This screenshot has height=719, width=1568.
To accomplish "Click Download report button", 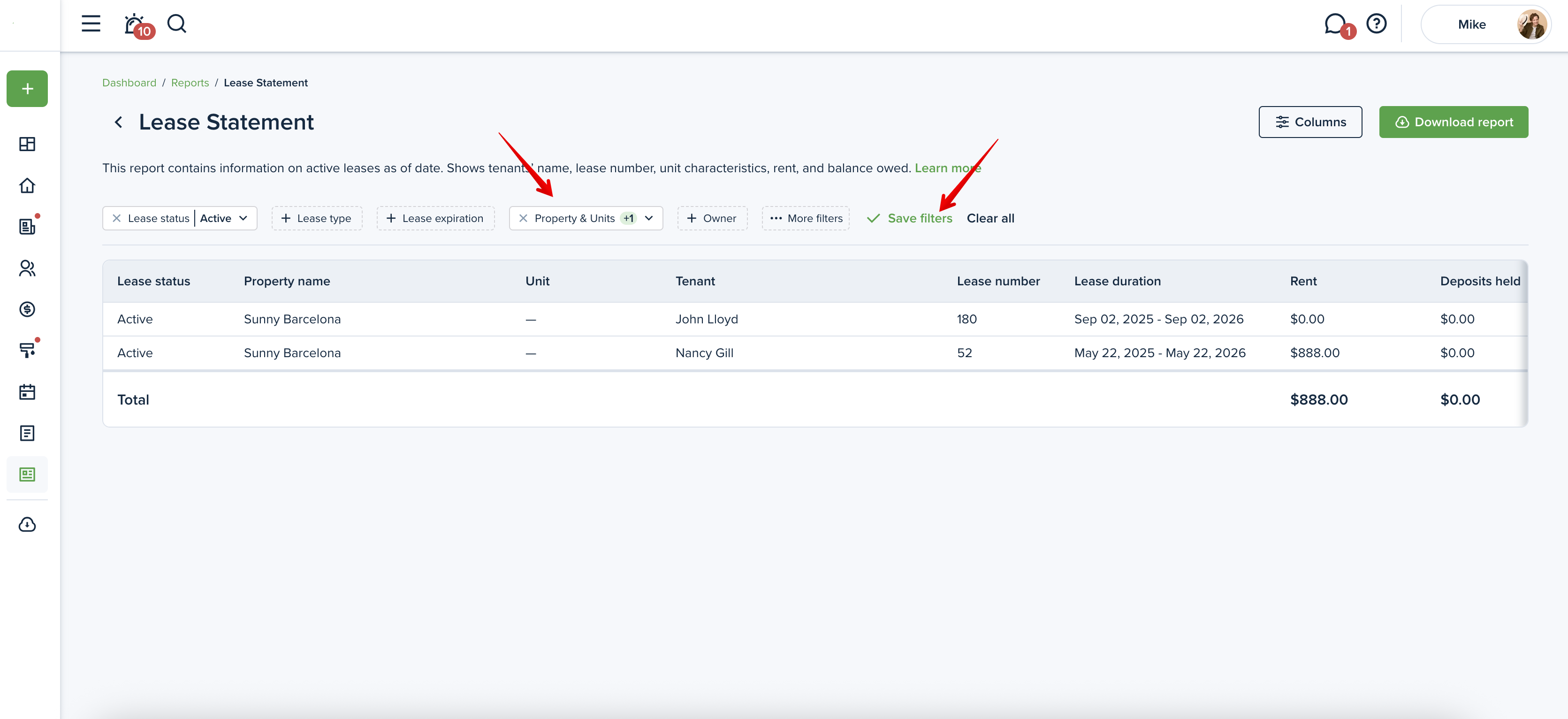I will coord(1454,122).
